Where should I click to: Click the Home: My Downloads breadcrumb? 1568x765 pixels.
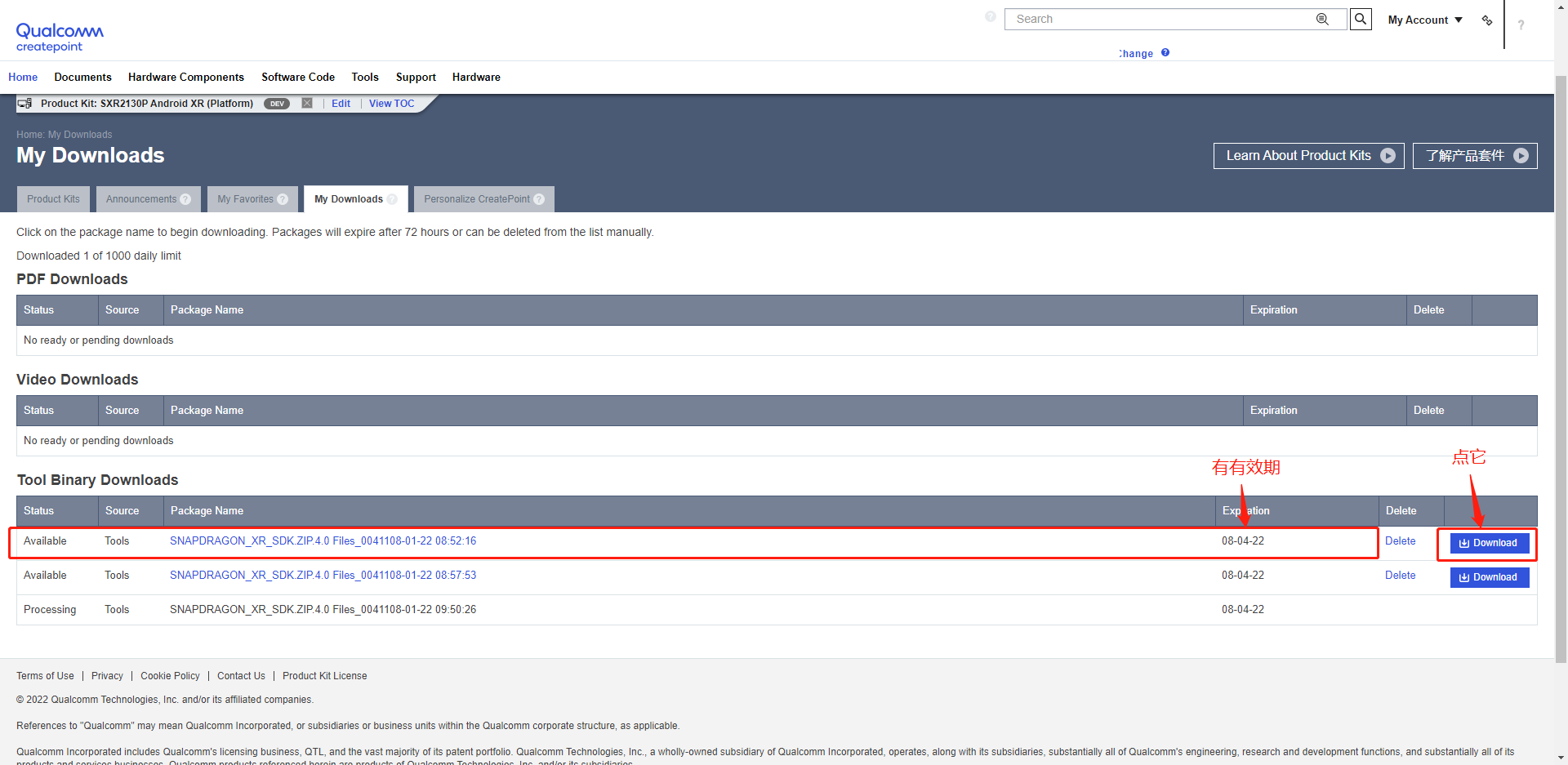click(64, 135)
